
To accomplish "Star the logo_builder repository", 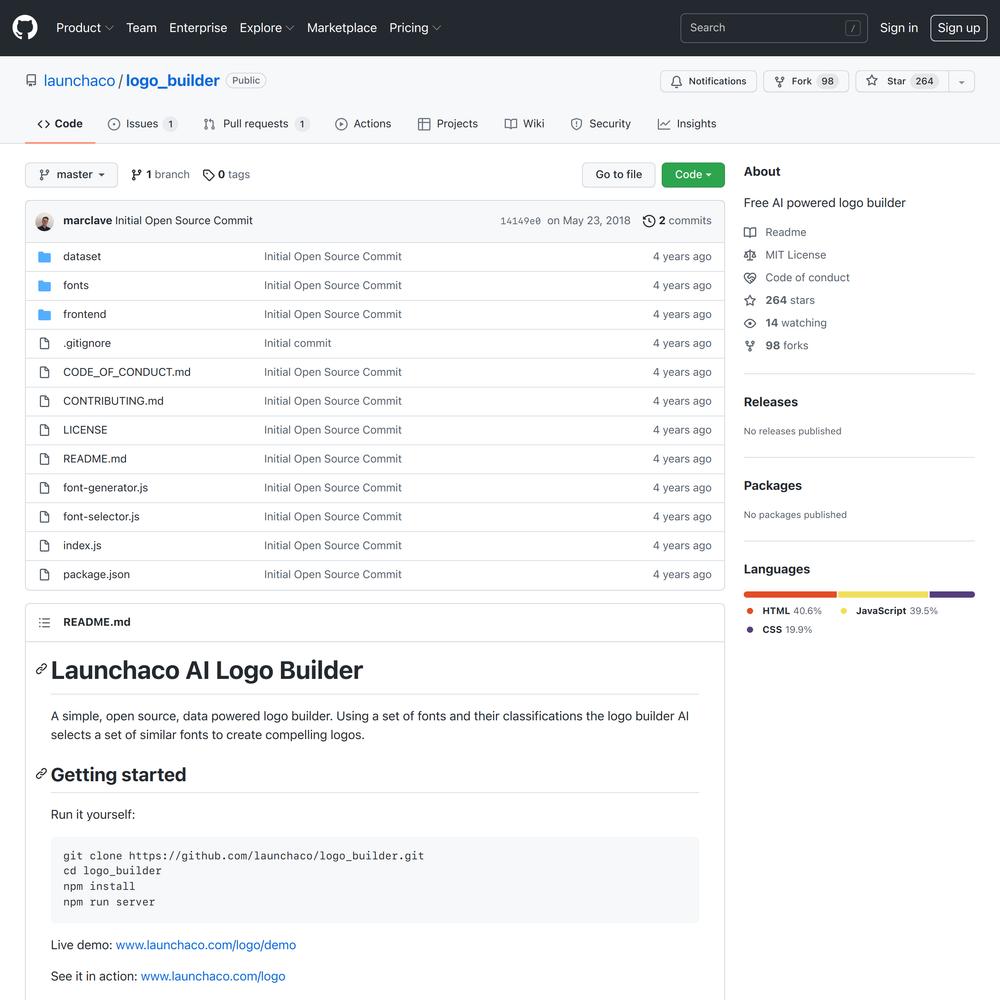I will [x=901, y=81].
